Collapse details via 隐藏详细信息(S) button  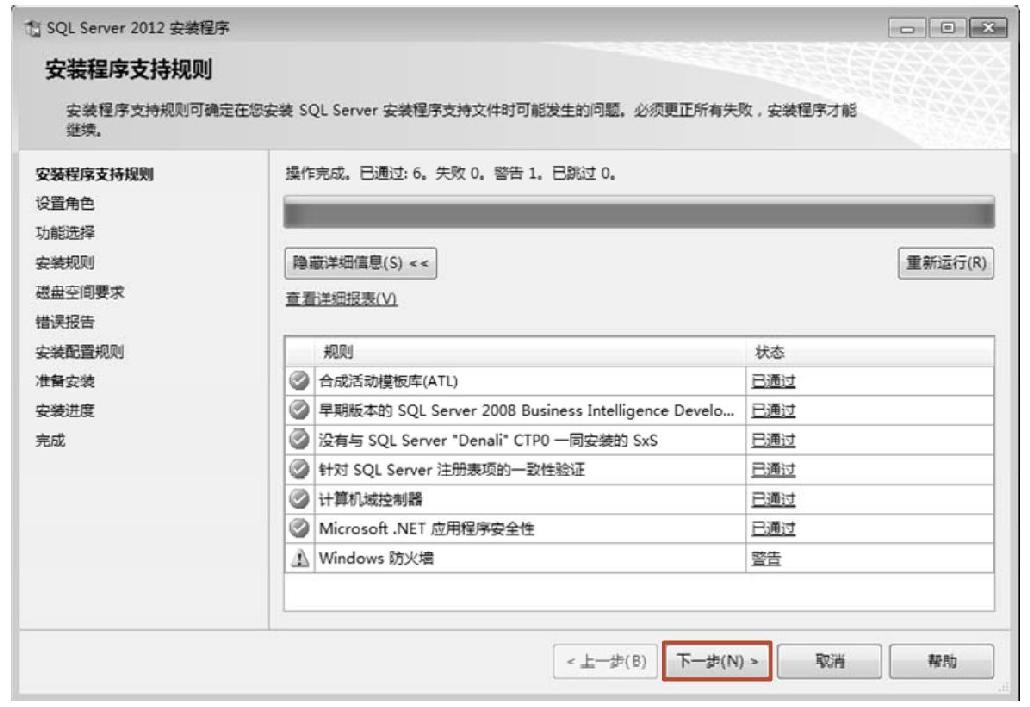click(x=361, y=263)
